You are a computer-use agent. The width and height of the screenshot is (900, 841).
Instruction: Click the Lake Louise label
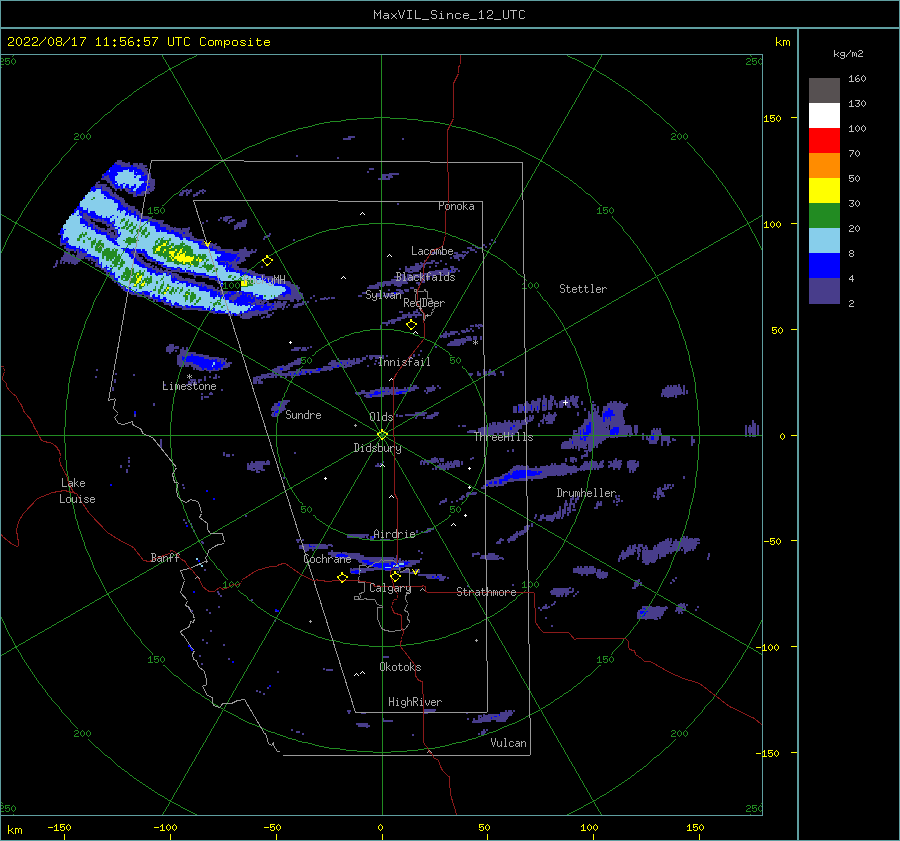pyautogui.click(x=77, y=491)
